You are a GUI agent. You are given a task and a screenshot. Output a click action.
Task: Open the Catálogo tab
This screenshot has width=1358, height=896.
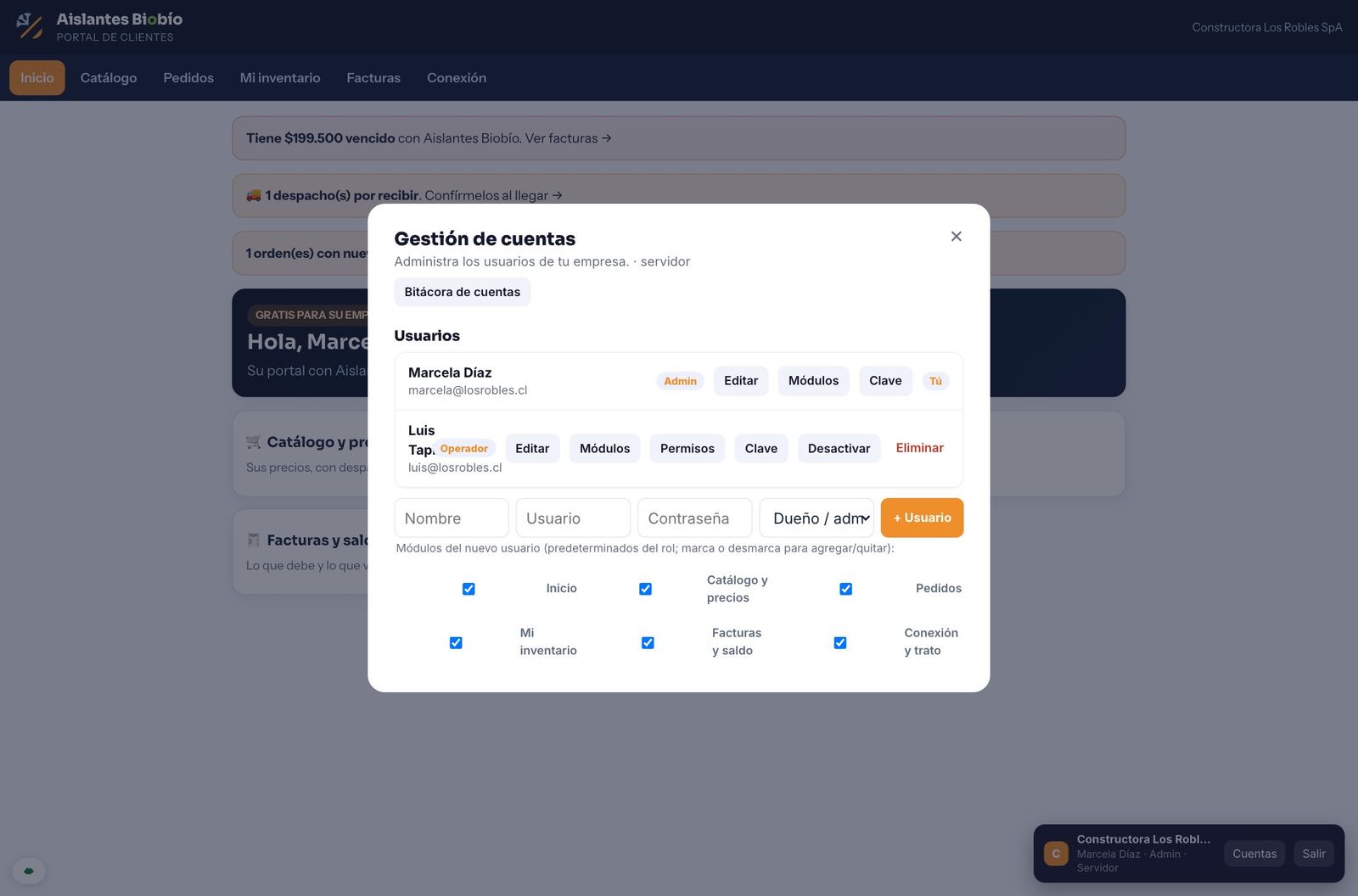(109, 77)
